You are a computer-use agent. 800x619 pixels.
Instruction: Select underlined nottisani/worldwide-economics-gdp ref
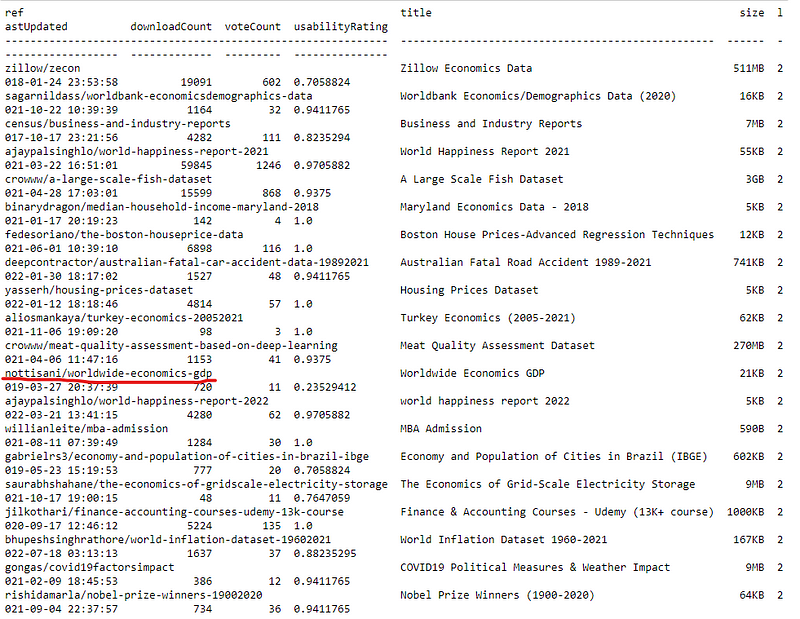108,373
